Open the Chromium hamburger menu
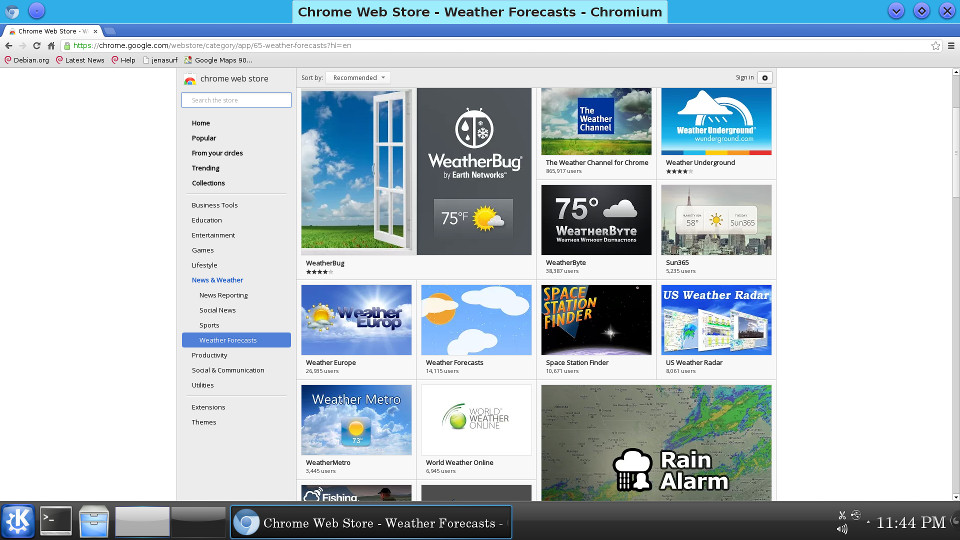Screen dimensions: 960x540 tap(951, 45)
